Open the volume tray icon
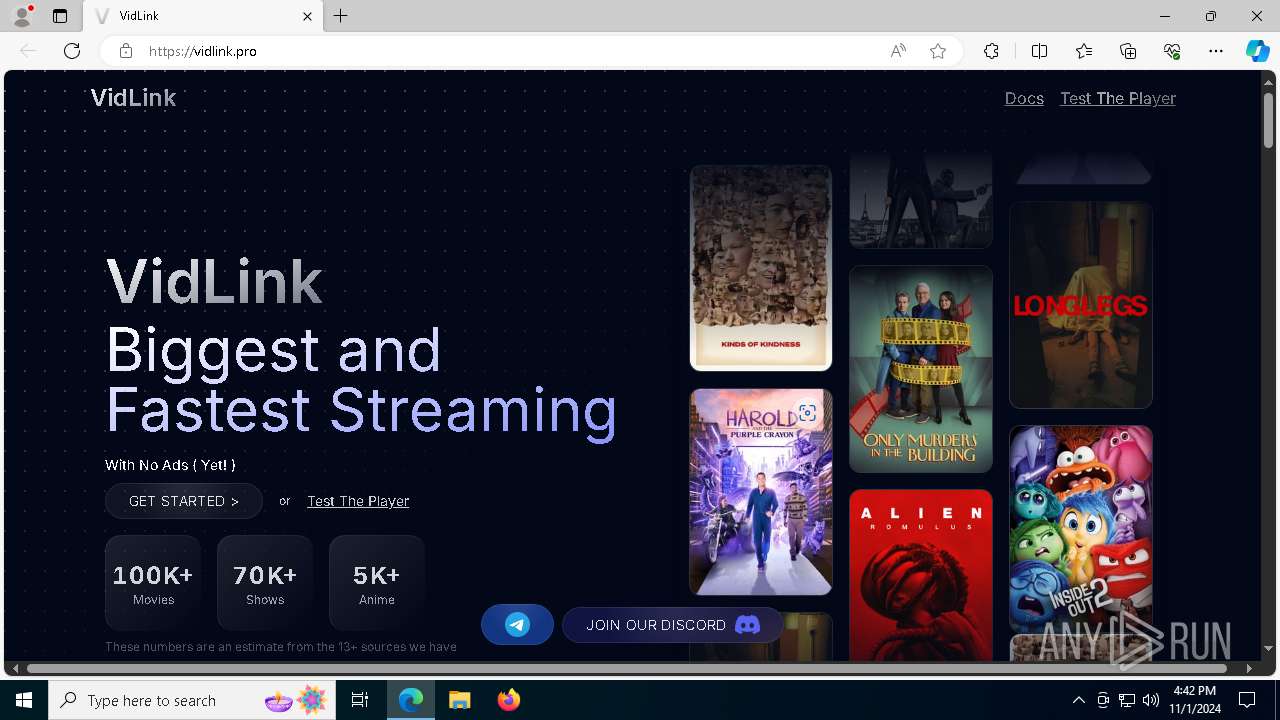Image resolution: width=1280 pixels, height=720 pixels. (1151, 700)
